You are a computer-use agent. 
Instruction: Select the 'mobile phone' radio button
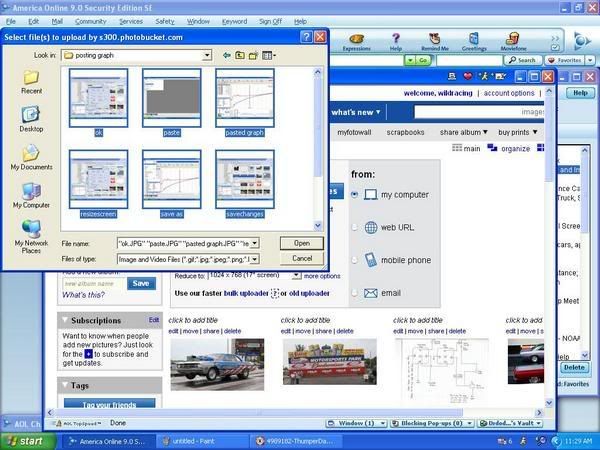click(x=355, y=260)
